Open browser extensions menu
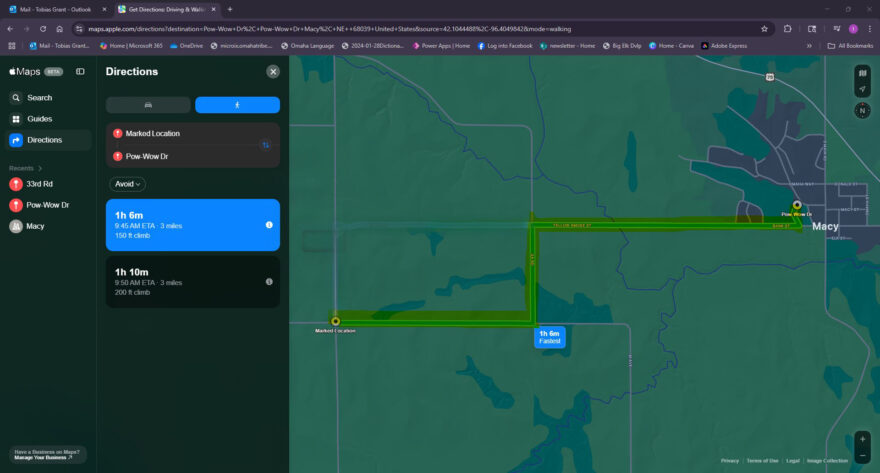Screen dimensions: 880x473 point(787,29)
